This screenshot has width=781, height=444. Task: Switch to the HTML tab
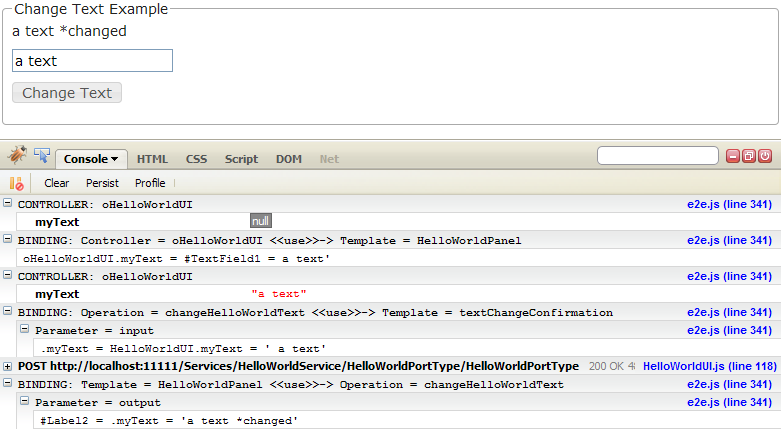(152, 159)
